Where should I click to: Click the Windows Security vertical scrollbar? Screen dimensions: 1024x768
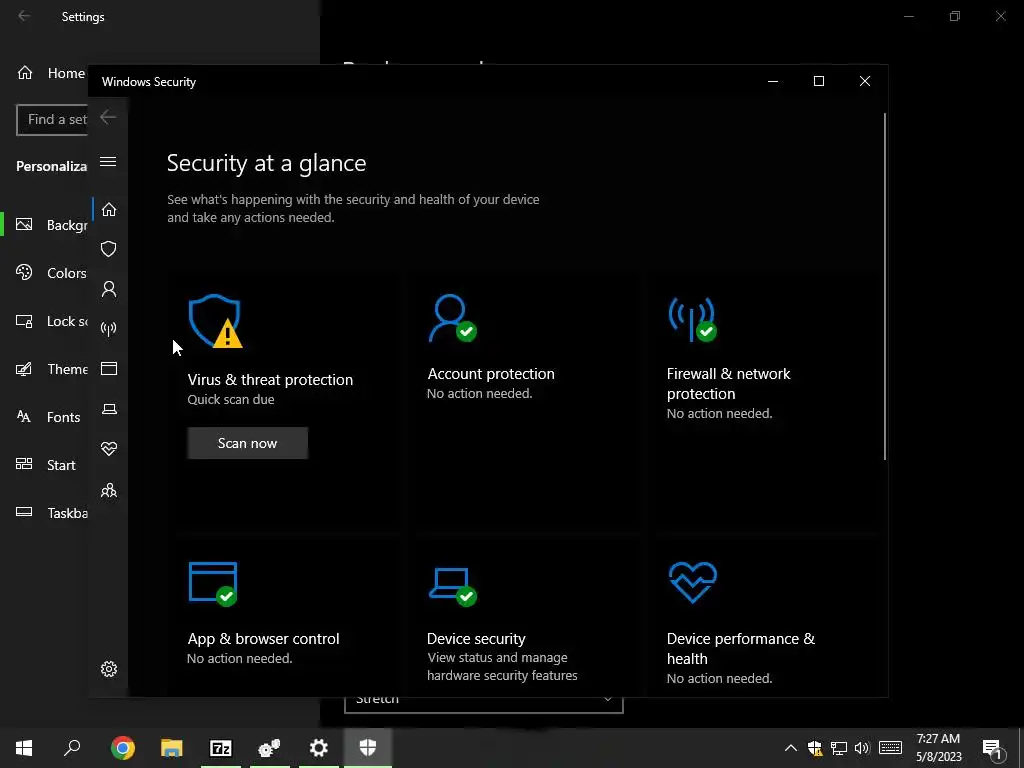[x=884, y=286]
